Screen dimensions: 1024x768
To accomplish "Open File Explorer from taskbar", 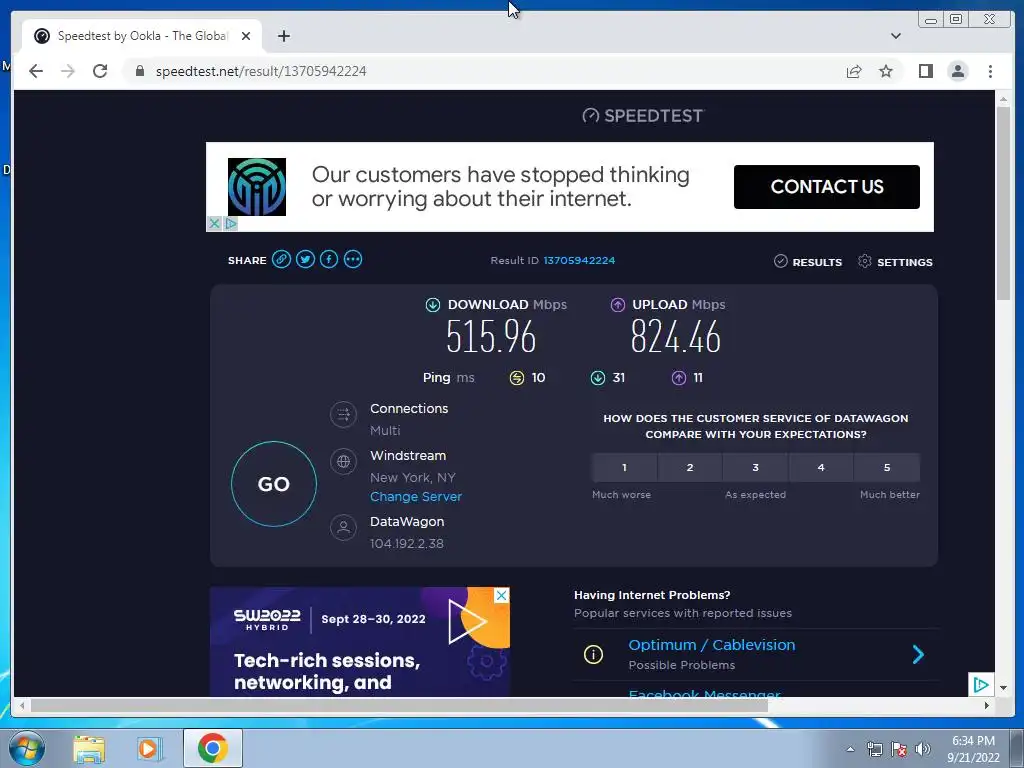I will (89, 748).
